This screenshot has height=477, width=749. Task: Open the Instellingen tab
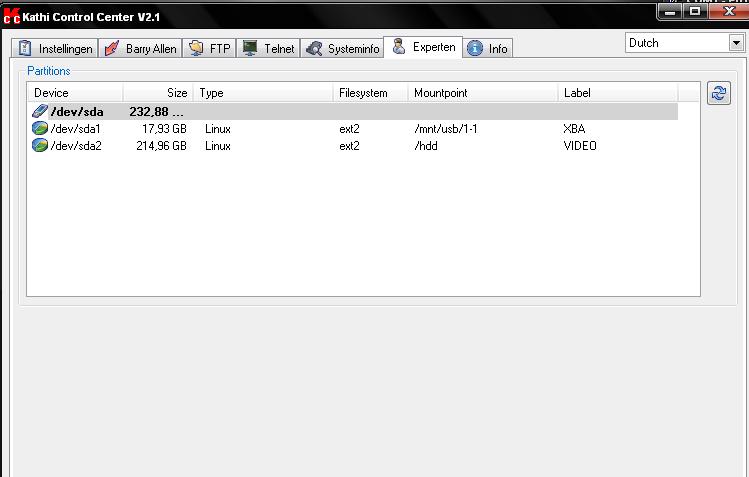pyautogui.click(x=55, y=48)
